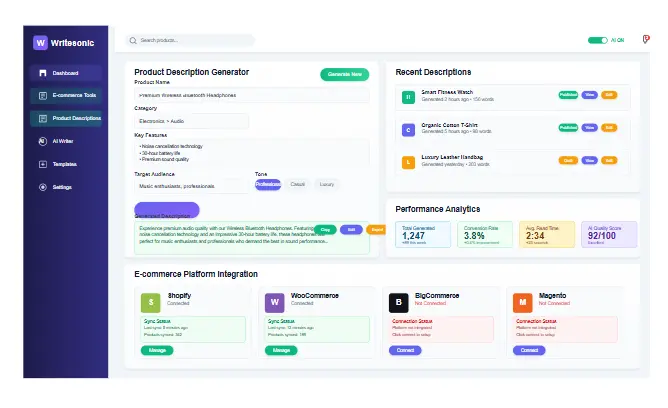668x408 pixels.
Task: Click the Settings sidebar icon
Action: [43, 187]
